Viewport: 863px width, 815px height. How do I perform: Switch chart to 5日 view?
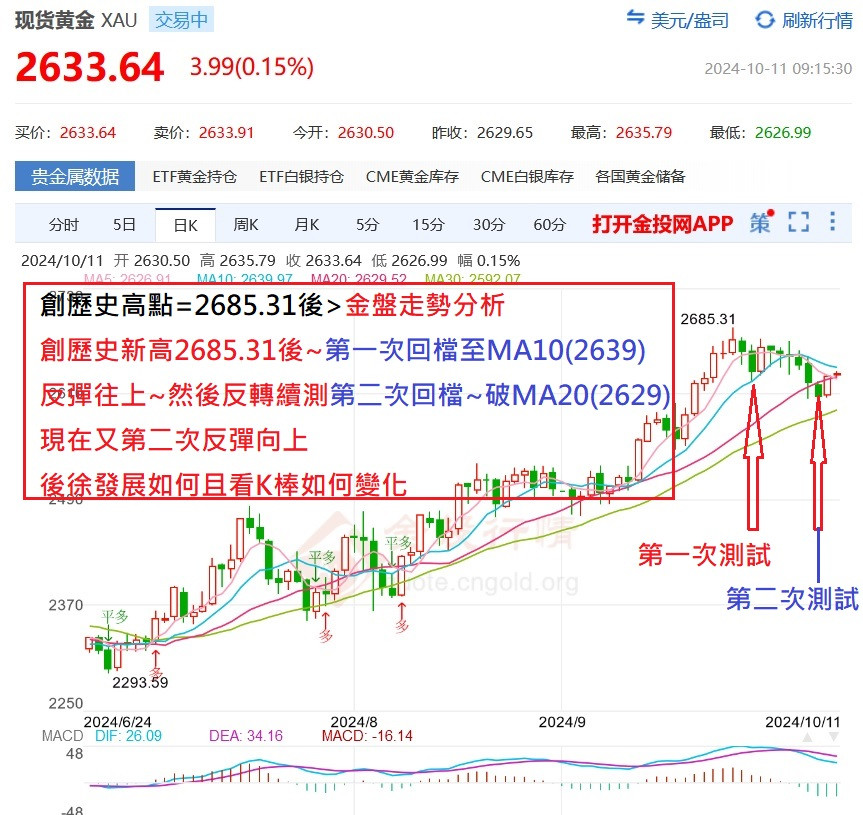124,225
